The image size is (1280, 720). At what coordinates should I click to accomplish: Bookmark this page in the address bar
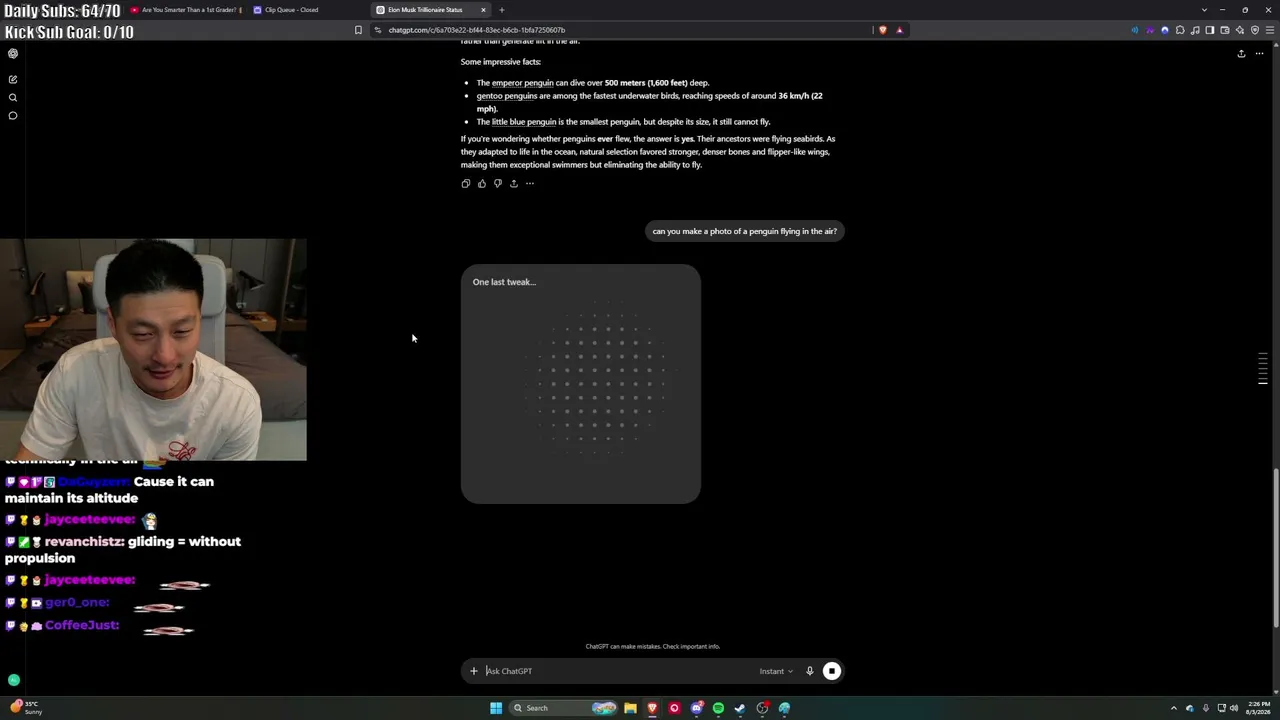(x=358, y=30)
